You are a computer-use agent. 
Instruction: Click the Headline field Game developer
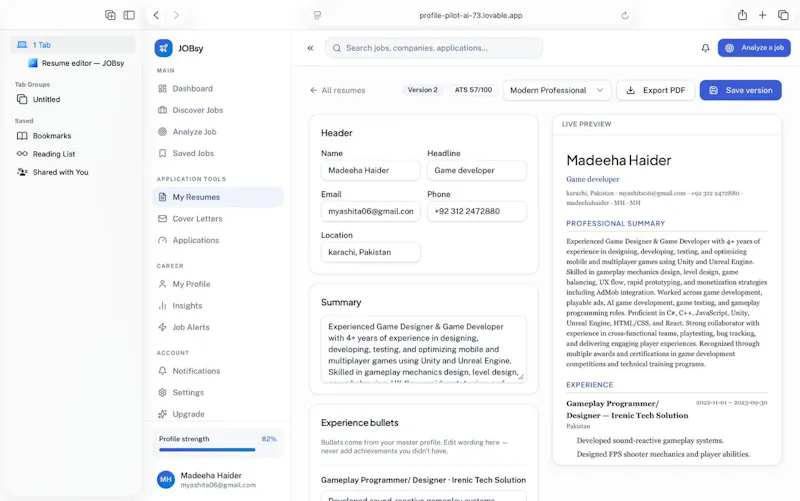coord(477,170)
